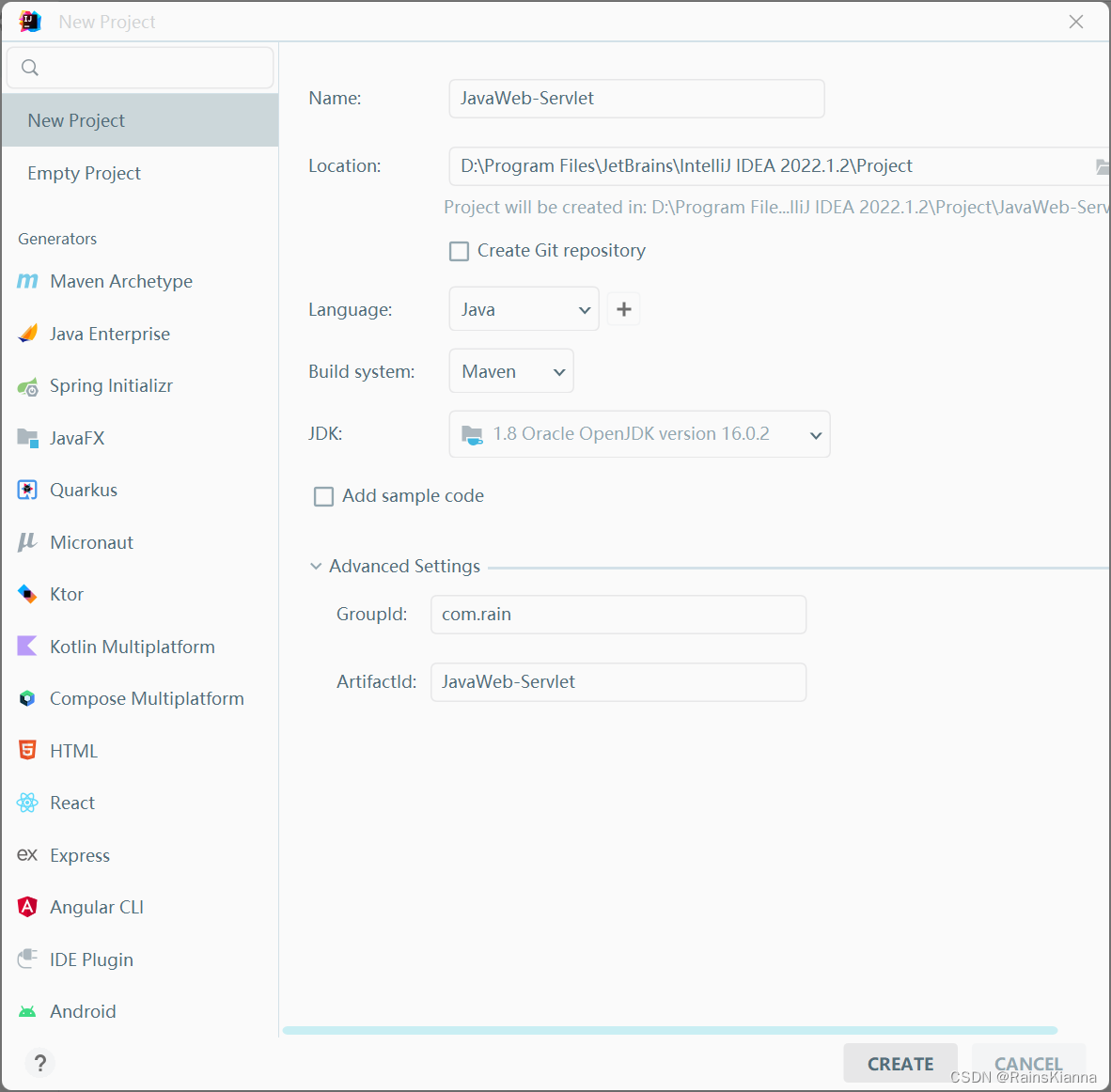Click the Kotlin Multiplatform K icon
This screenshot has width=1111, height=1092.
[x=27, y=646]
